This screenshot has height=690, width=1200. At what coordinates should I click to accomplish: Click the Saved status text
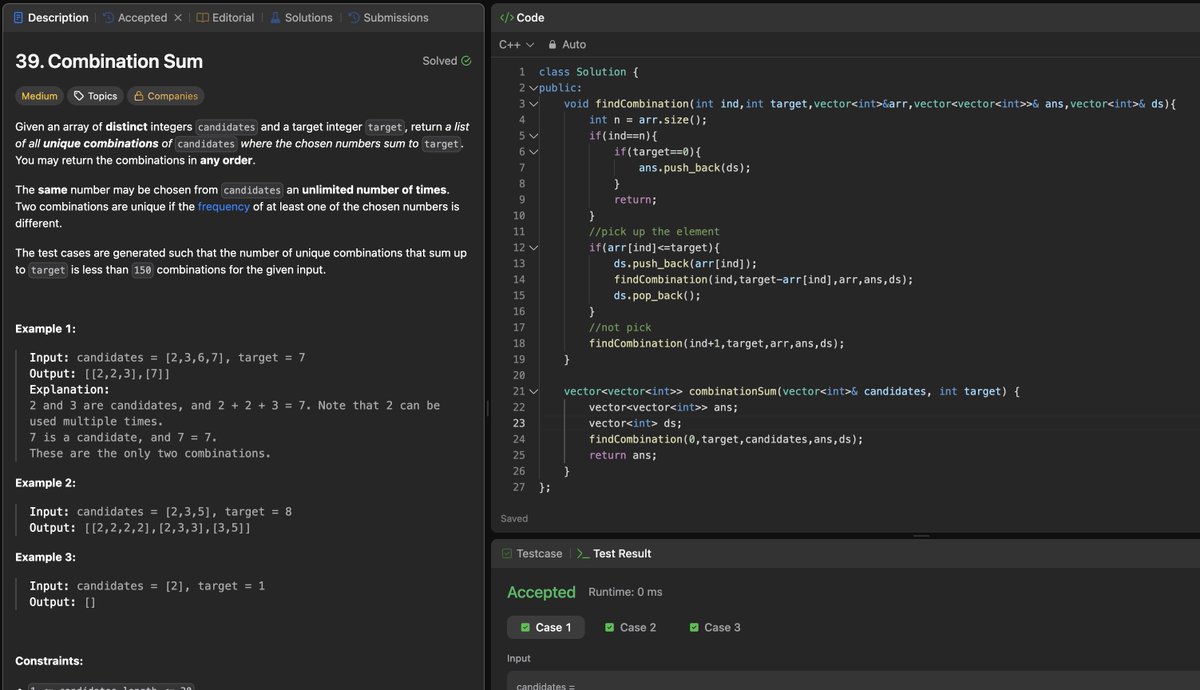[514, 518]
